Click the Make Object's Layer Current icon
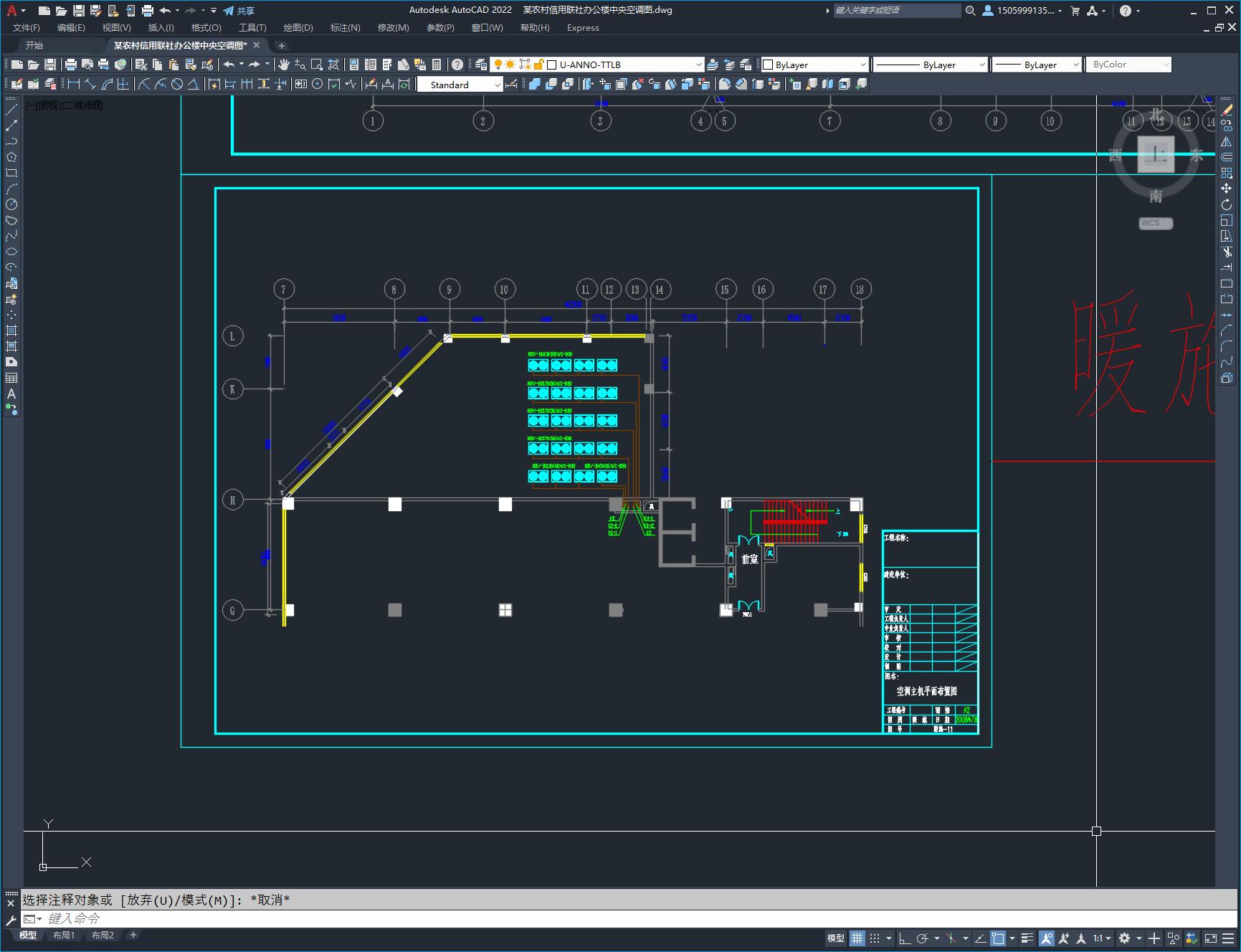This screenshot has height=952, width=1241. 713,65
